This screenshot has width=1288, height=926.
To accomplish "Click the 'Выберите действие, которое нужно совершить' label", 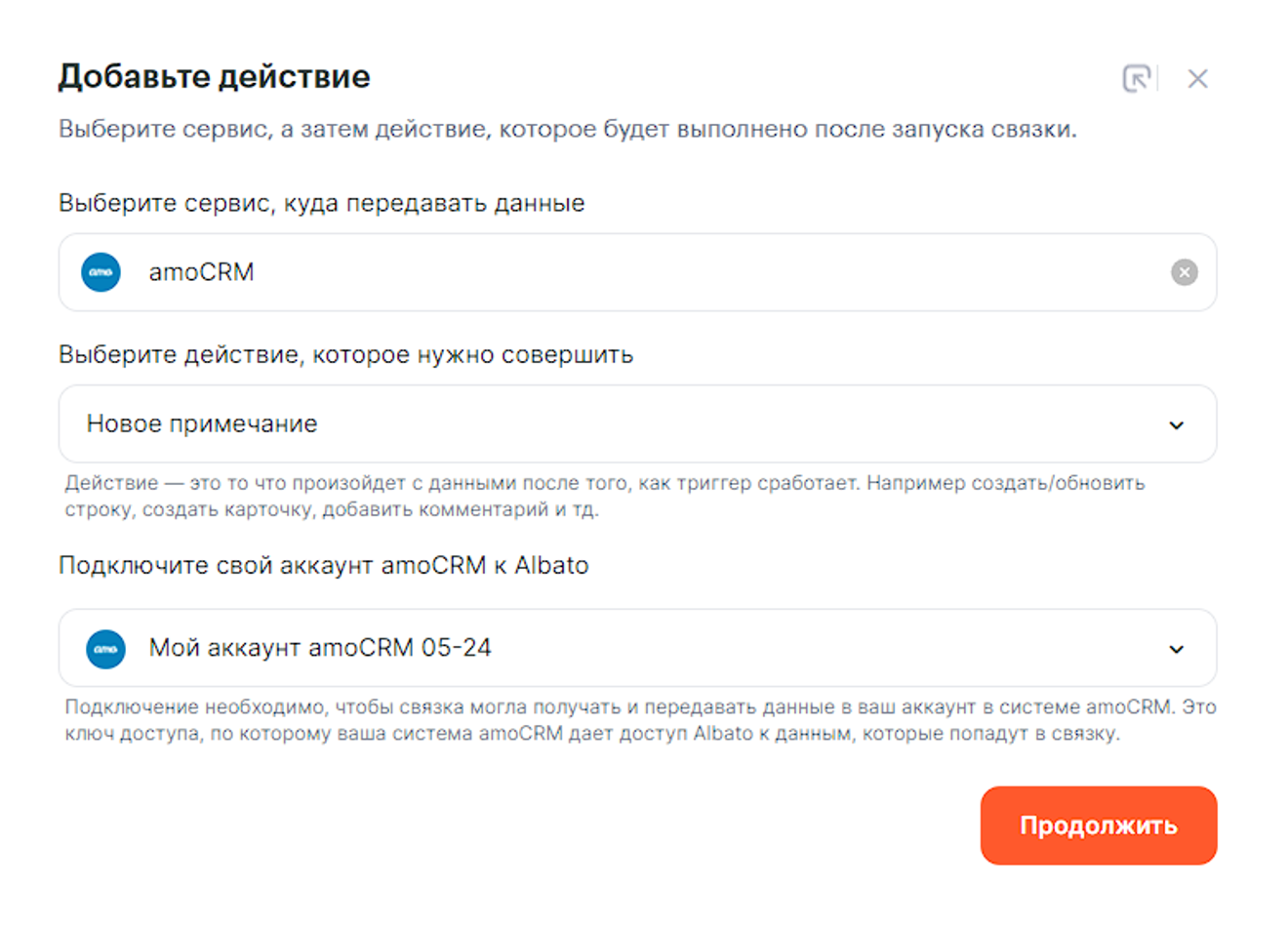I will point(345,354).
